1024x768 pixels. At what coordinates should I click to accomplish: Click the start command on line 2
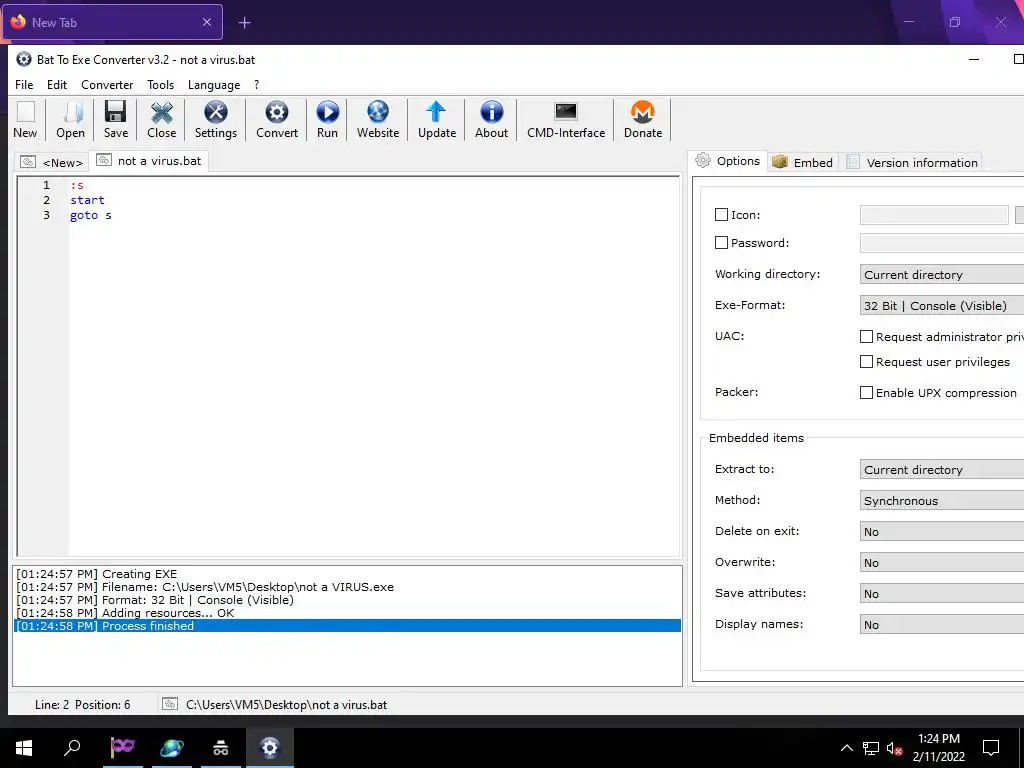tap(88, 200)
